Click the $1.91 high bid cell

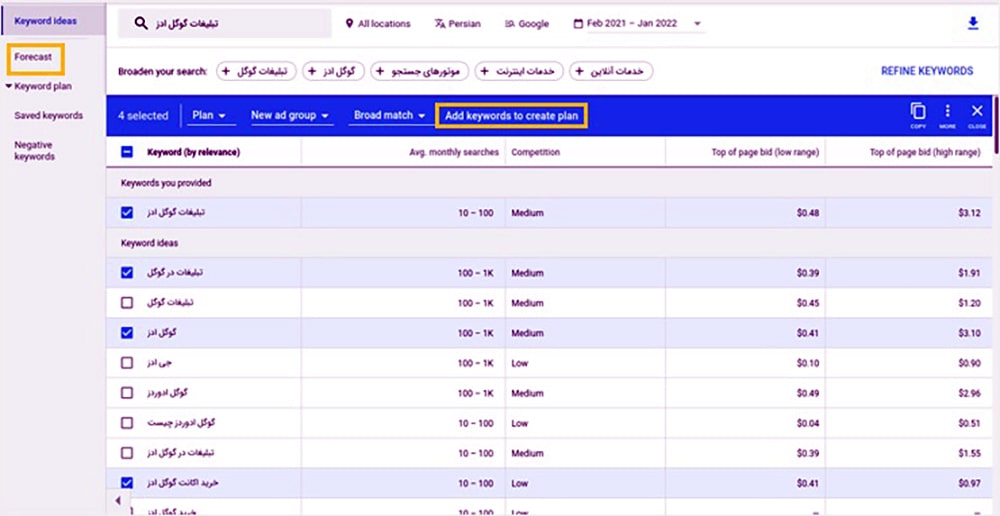tap(969, 273)
